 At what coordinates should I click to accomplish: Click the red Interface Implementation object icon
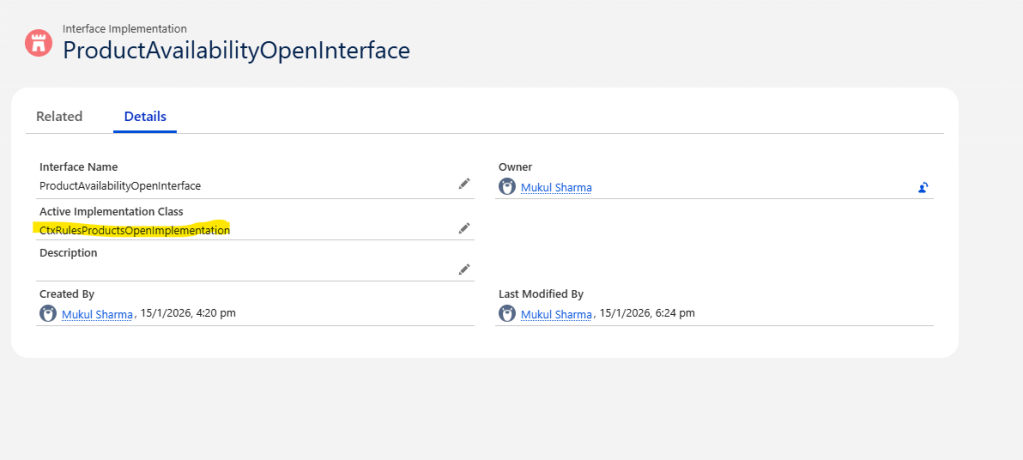tap(39, 42)
